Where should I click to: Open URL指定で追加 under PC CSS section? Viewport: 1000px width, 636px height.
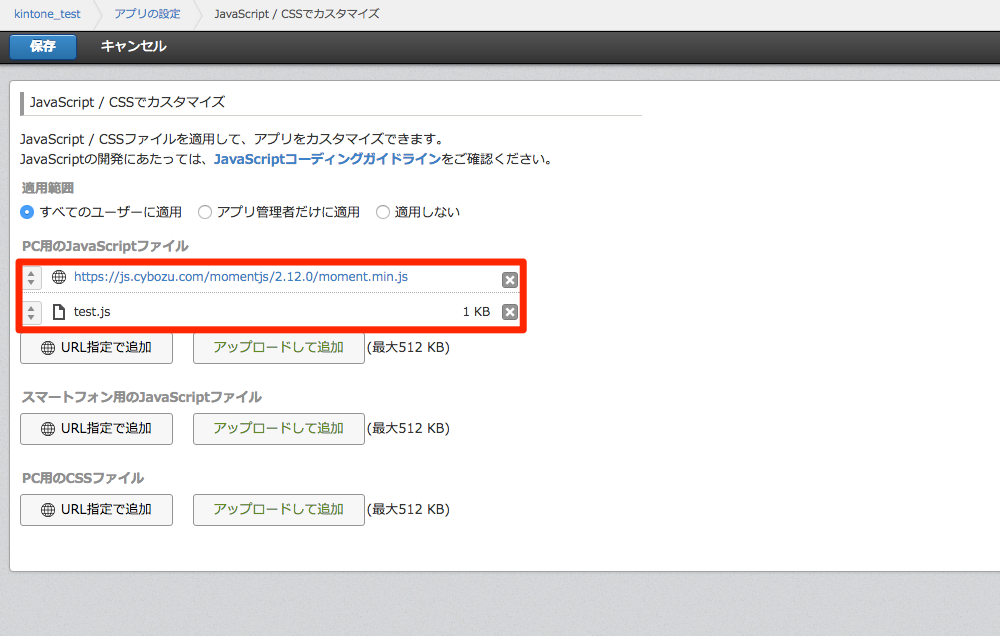pyautogui.click(x=96, y=509)
